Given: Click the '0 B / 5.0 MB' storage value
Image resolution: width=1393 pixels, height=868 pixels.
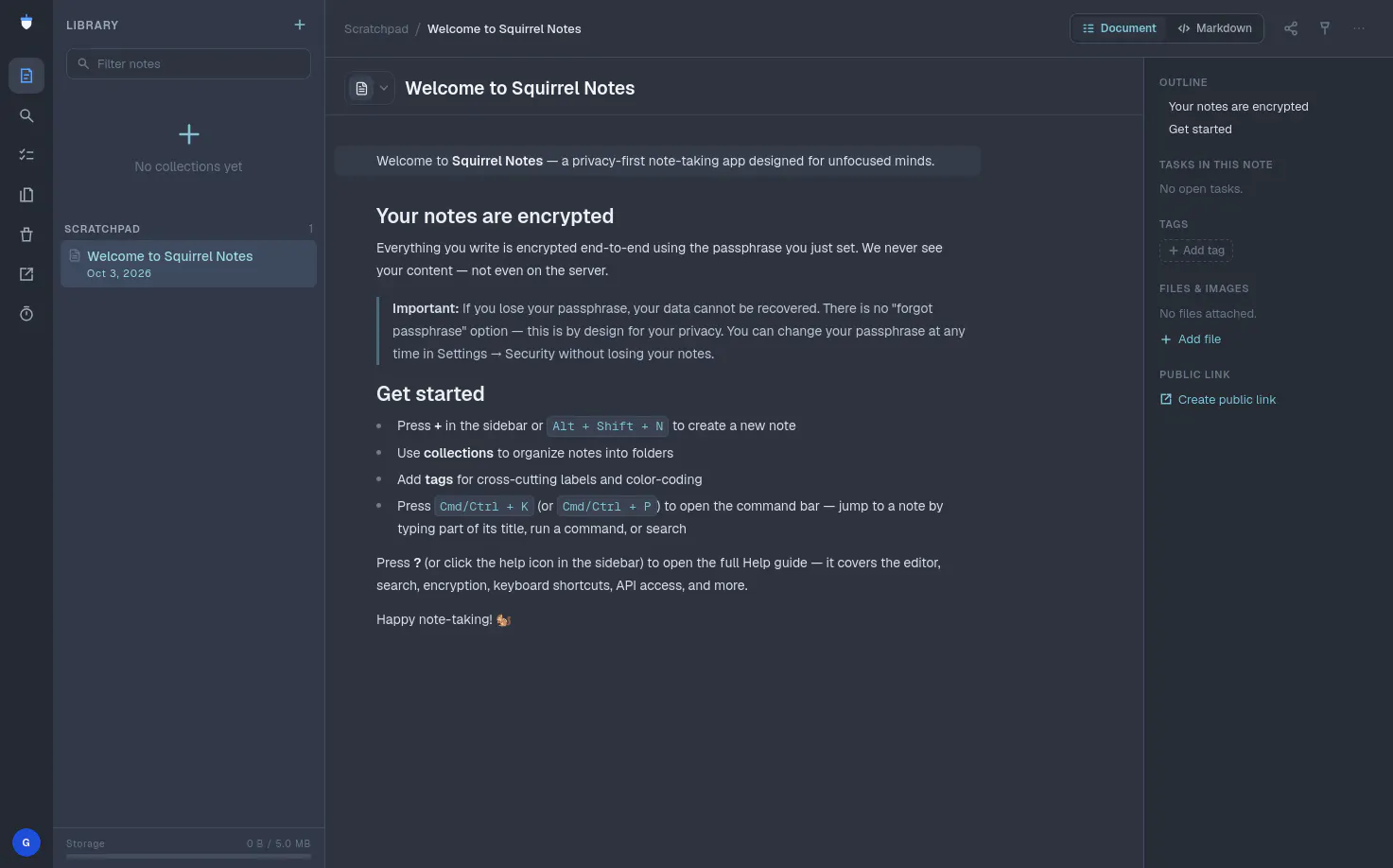Looking at the screenshot, I should (x=278, y=843).
